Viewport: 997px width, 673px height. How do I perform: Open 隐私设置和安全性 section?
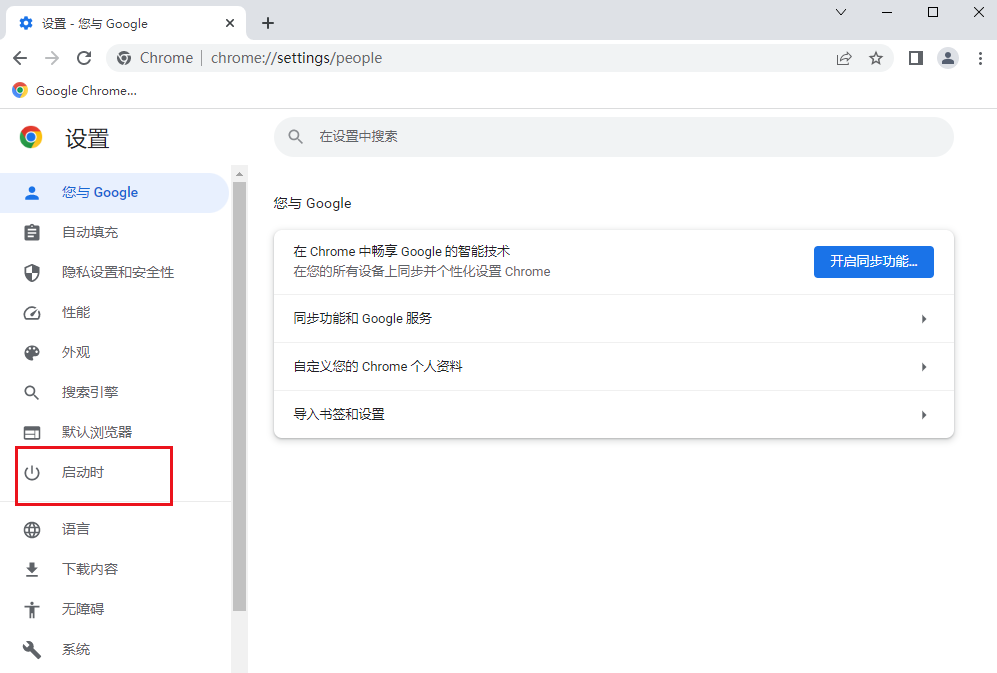[114, 272]
